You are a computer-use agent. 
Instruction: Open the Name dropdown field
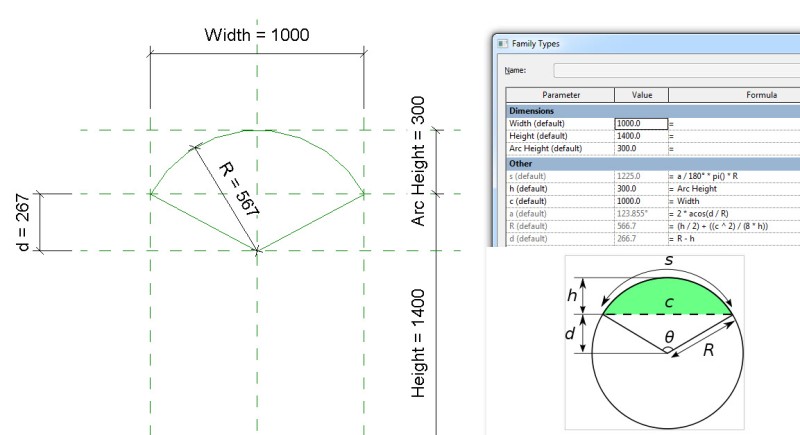pos(676,70)
